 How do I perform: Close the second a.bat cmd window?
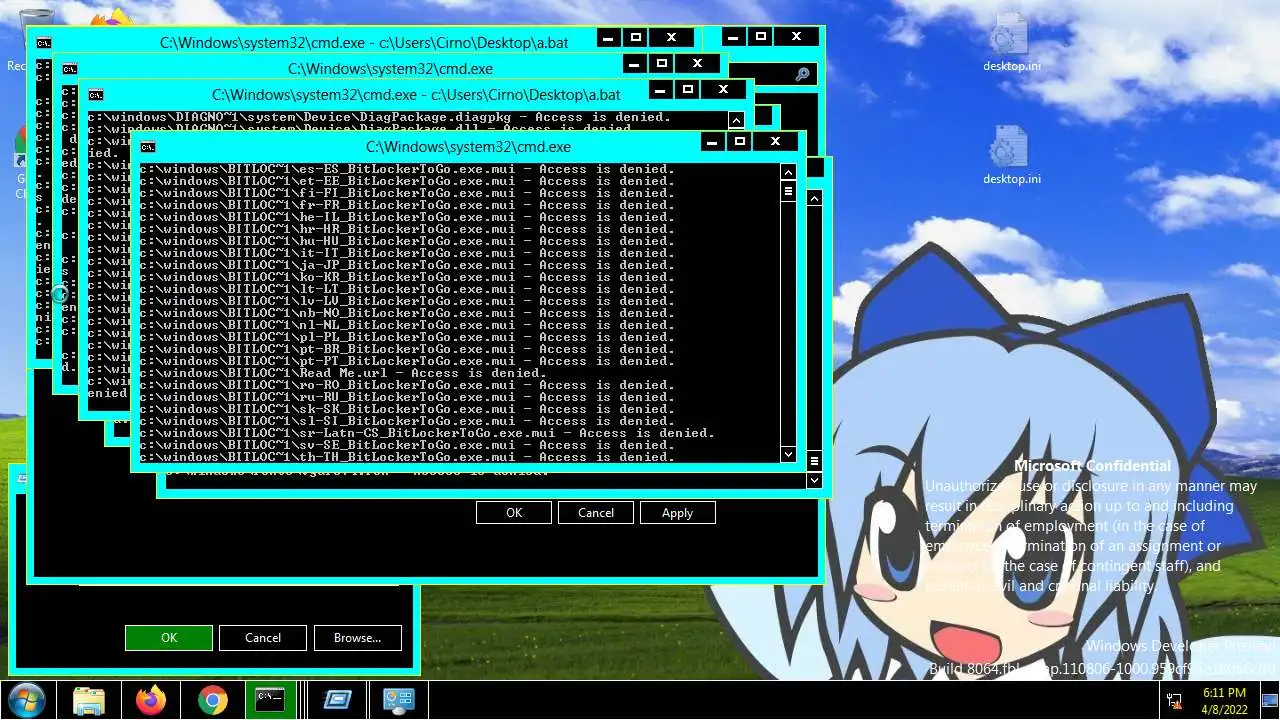(723, 90)
